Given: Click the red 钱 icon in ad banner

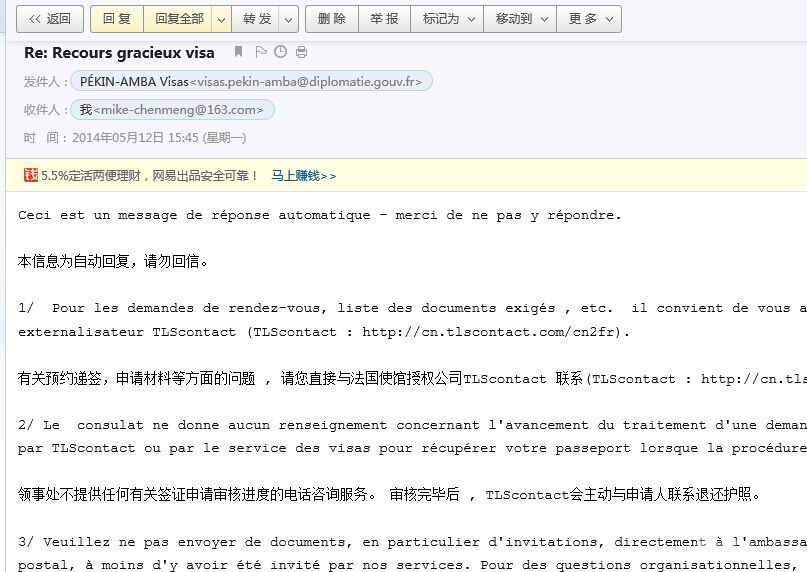Looking at the screenshot, I should point(31,175).
